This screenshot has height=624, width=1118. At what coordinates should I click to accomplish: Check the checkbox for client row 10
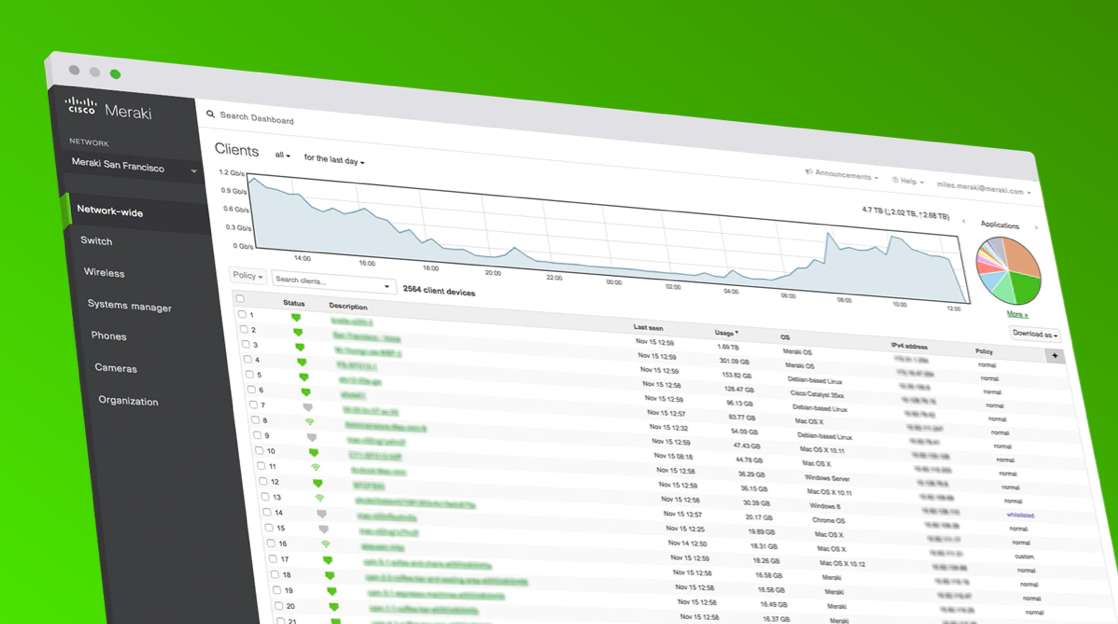tap(260, 450)
